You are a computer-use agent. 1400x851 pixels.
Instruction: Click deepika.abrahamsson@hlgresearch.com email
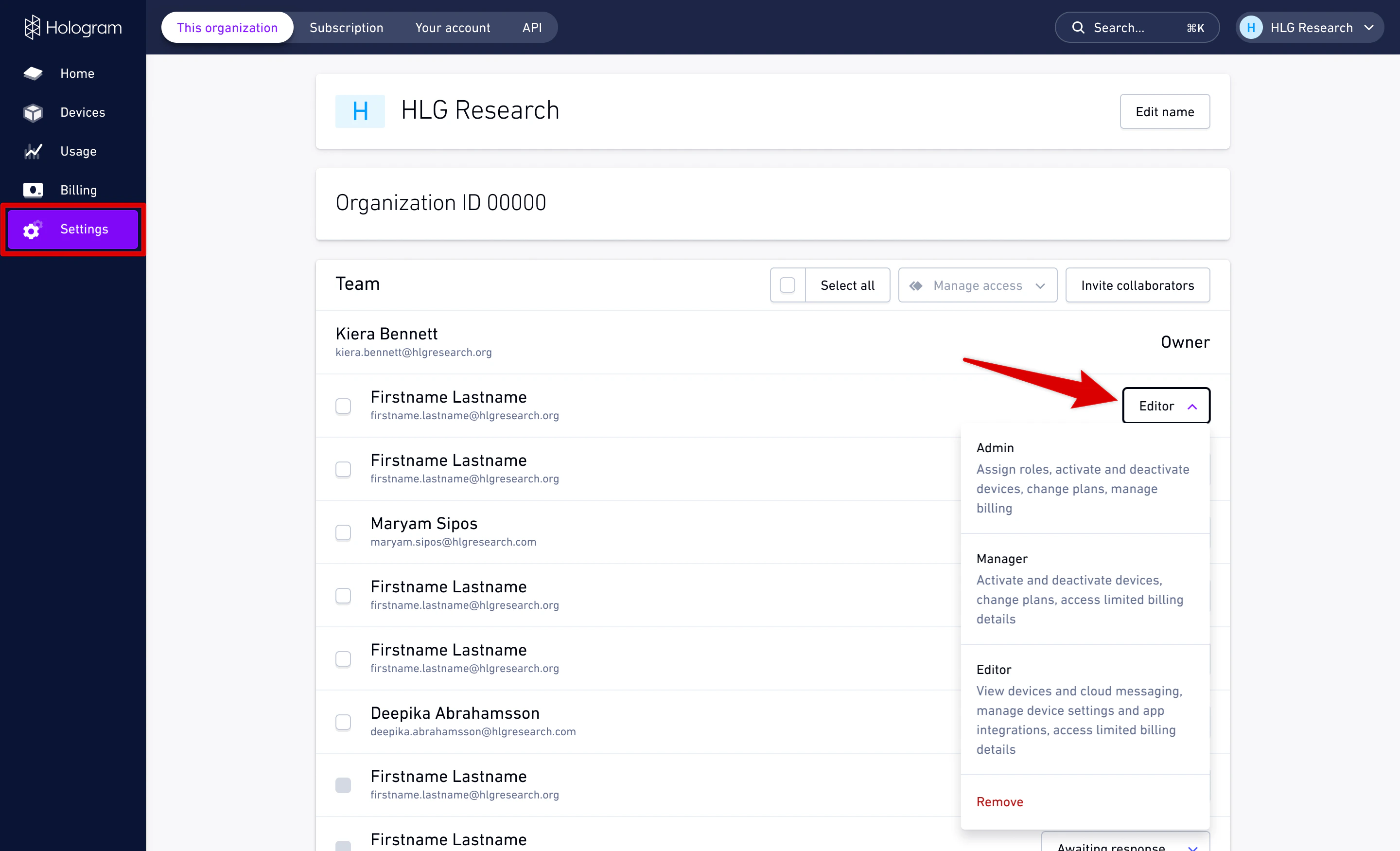click(x=472, y=732)
